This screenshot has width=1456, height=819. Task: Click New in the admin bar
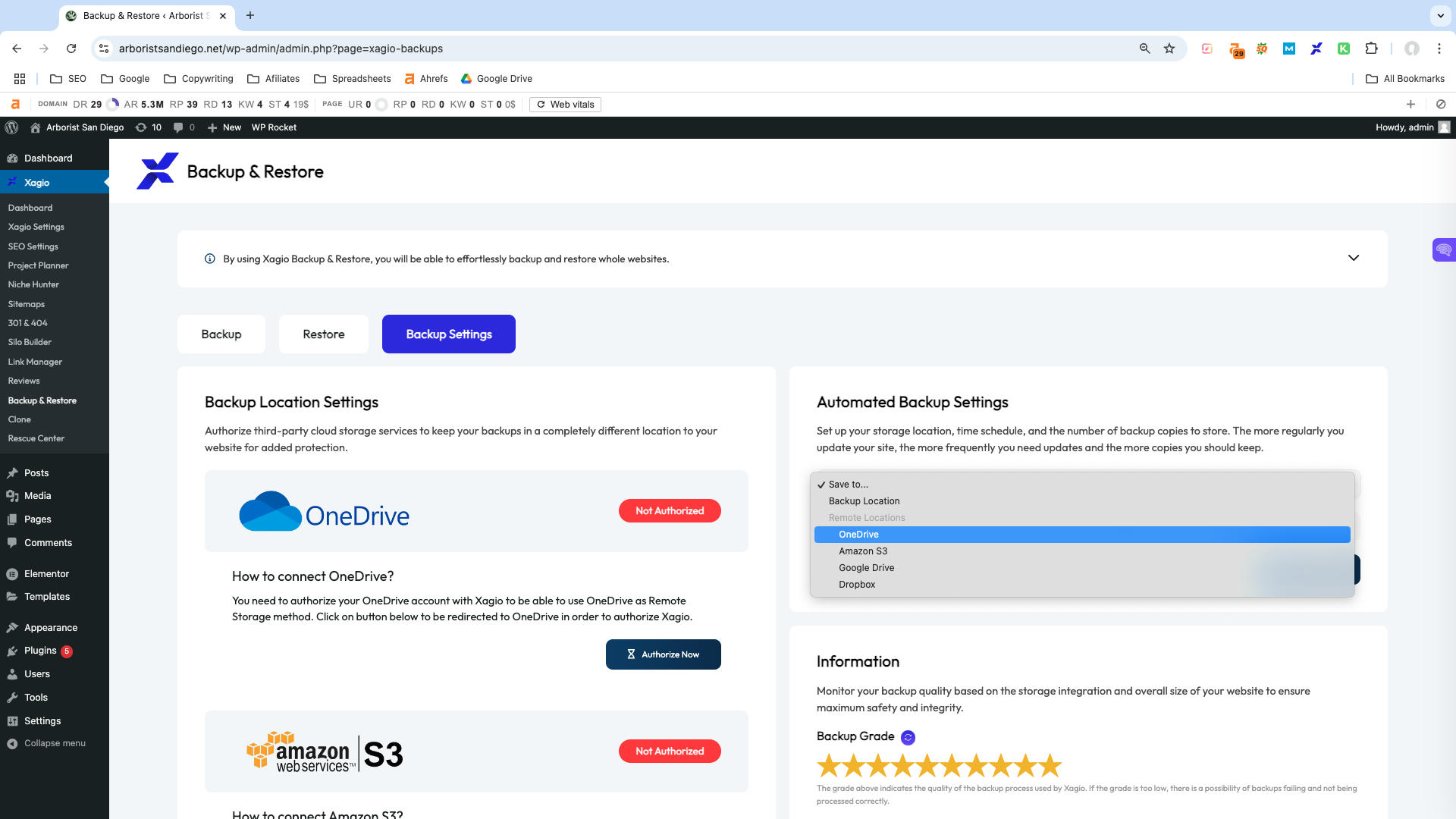[224, 127]
